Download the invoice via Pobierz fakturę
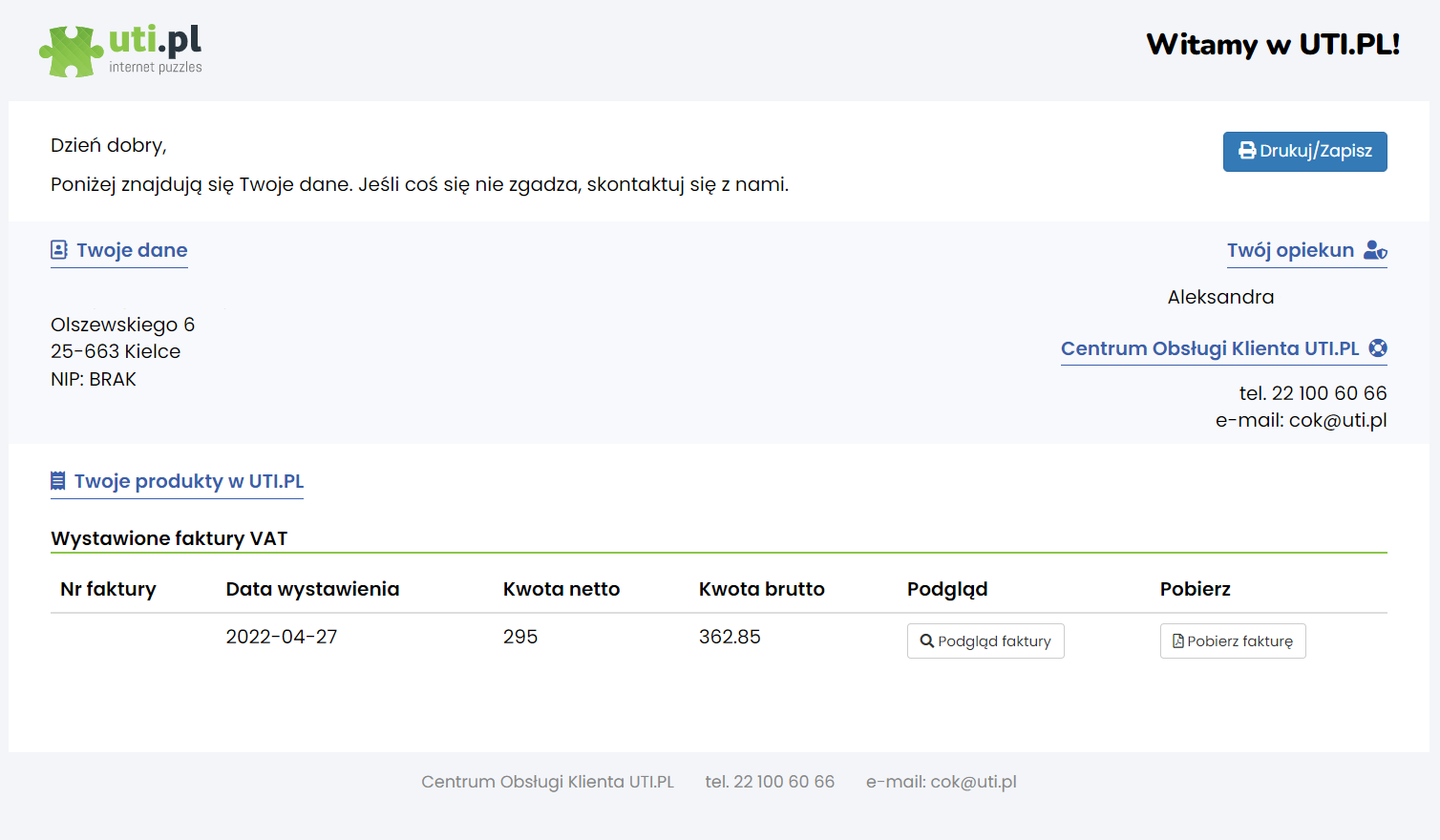 coord(1232,641)
